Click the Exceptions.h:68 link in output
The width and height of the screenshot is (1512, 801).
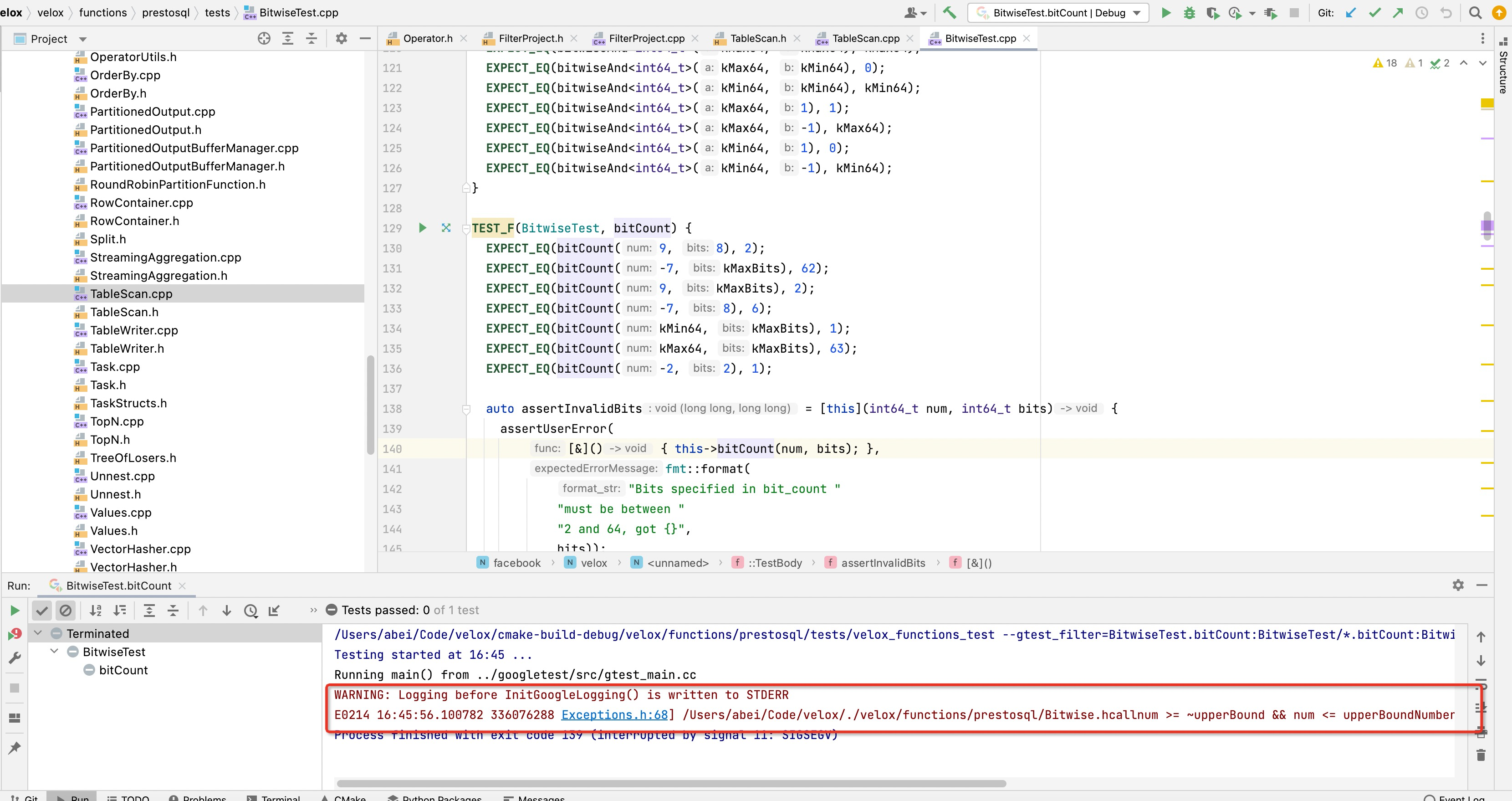614,715
